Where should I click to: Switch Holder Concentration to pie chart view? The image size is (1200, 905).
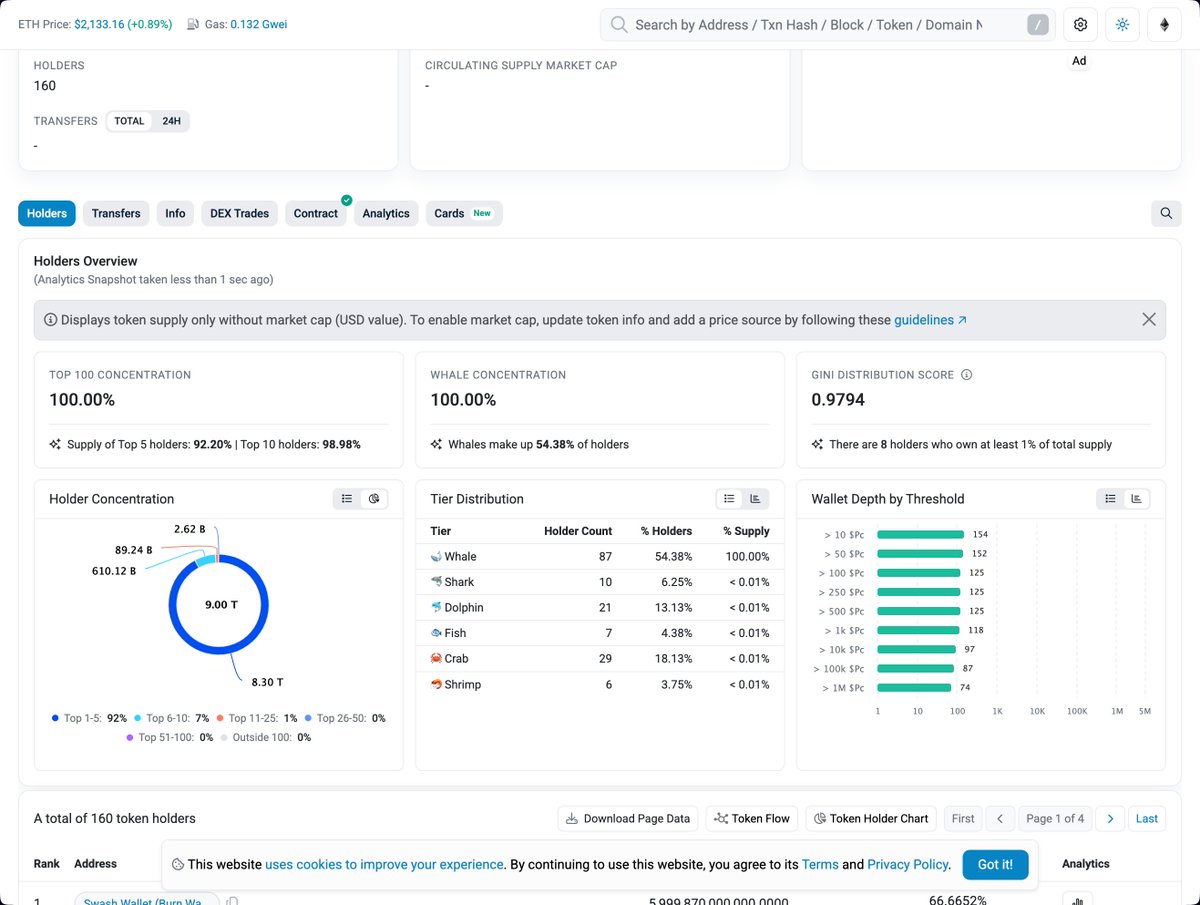point(374,499)
